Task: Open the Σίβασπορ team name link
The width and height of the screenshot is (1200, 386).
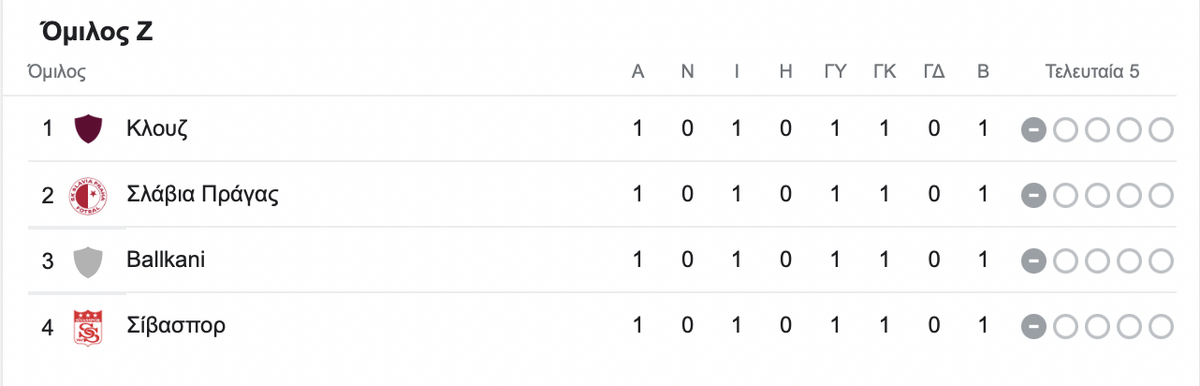Action: 176,327
